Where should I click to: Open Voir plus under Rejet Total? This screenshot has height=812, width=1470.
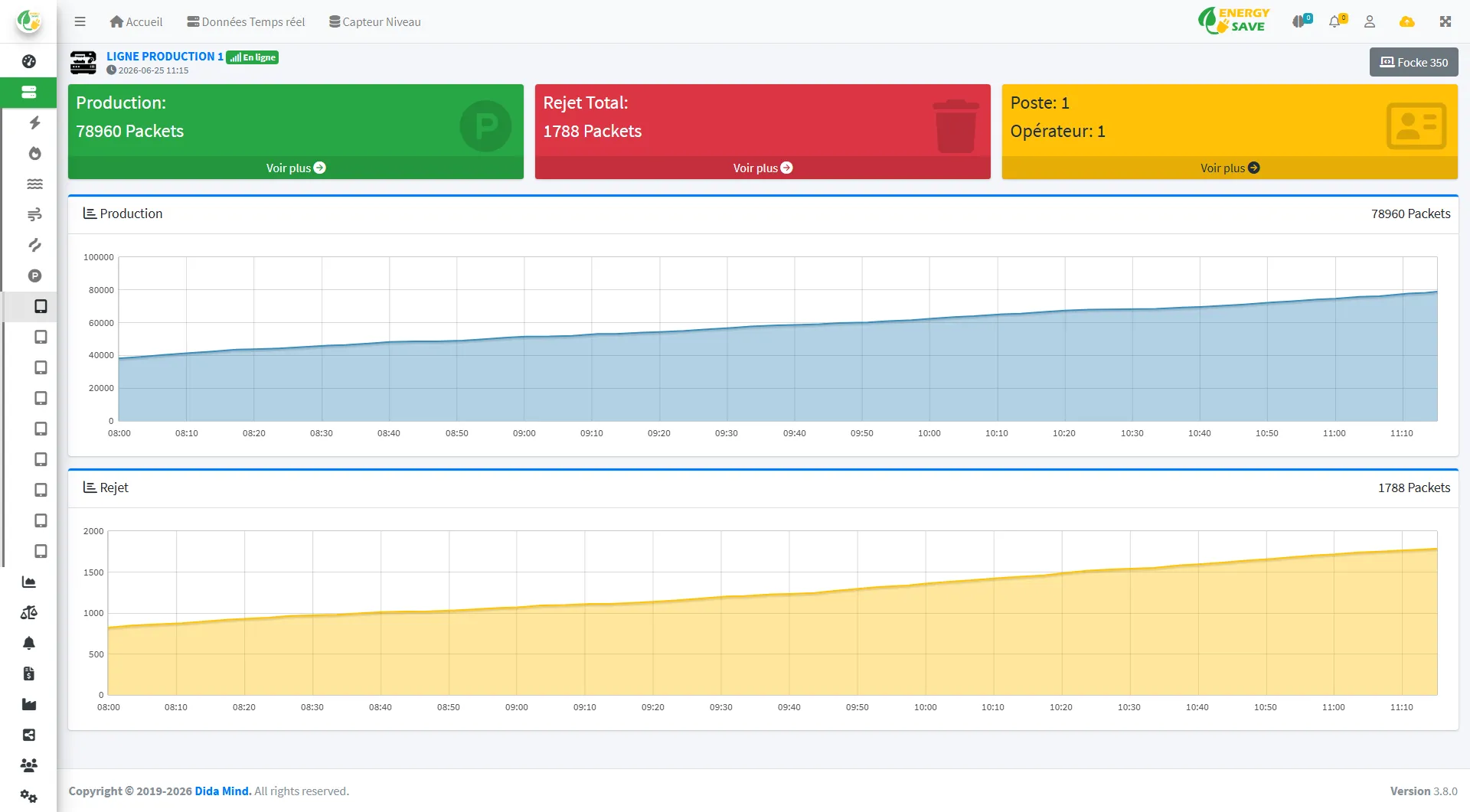pyautogui.click(x=763, y=168)
